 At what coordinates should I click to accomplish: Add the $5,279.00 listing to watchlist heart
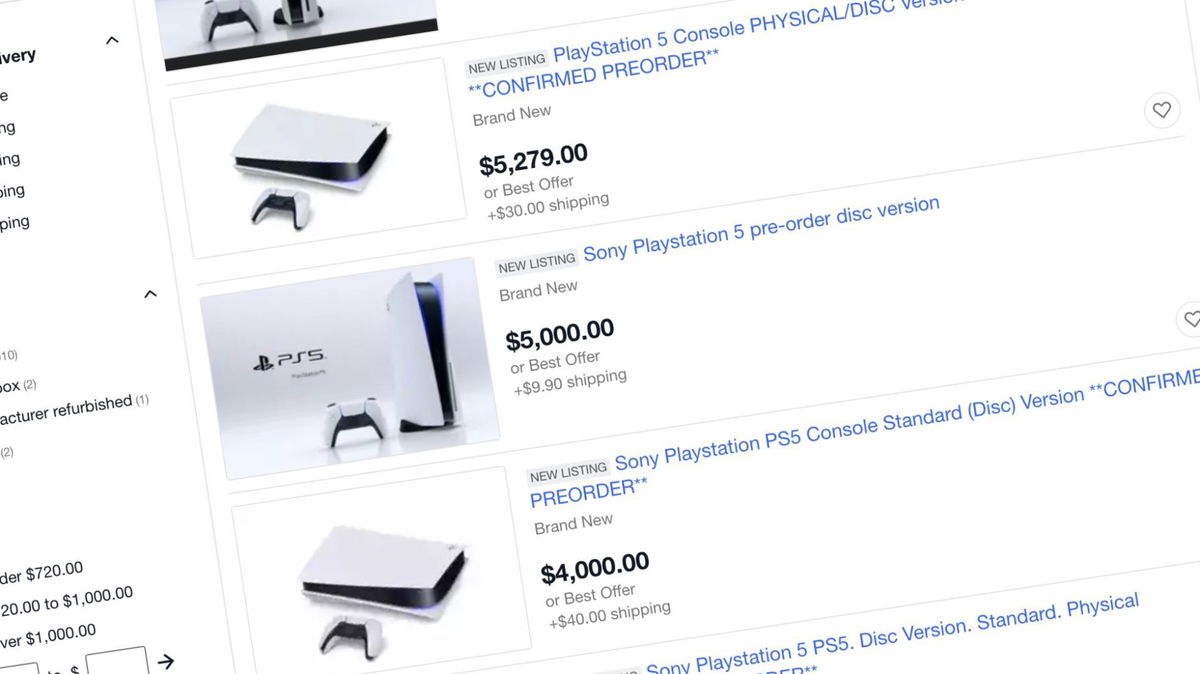tap(1161, 110)
